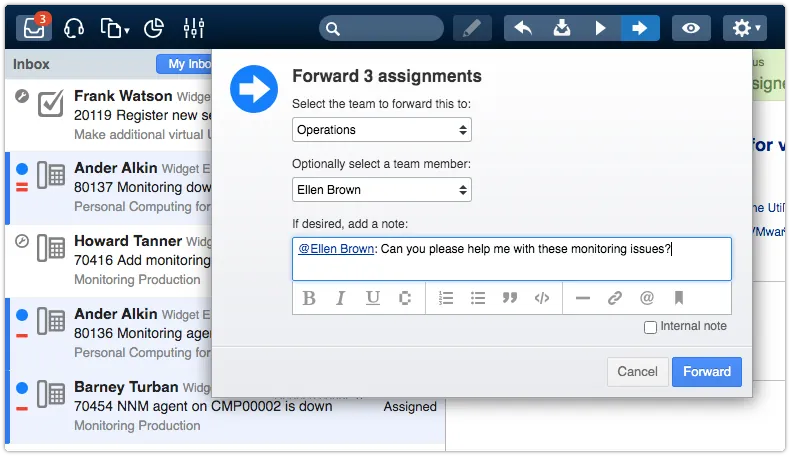The width and height of the screenshot is (790, 456).
Task: Click the request icon beside Barney Turban
Action: point(51,394)
